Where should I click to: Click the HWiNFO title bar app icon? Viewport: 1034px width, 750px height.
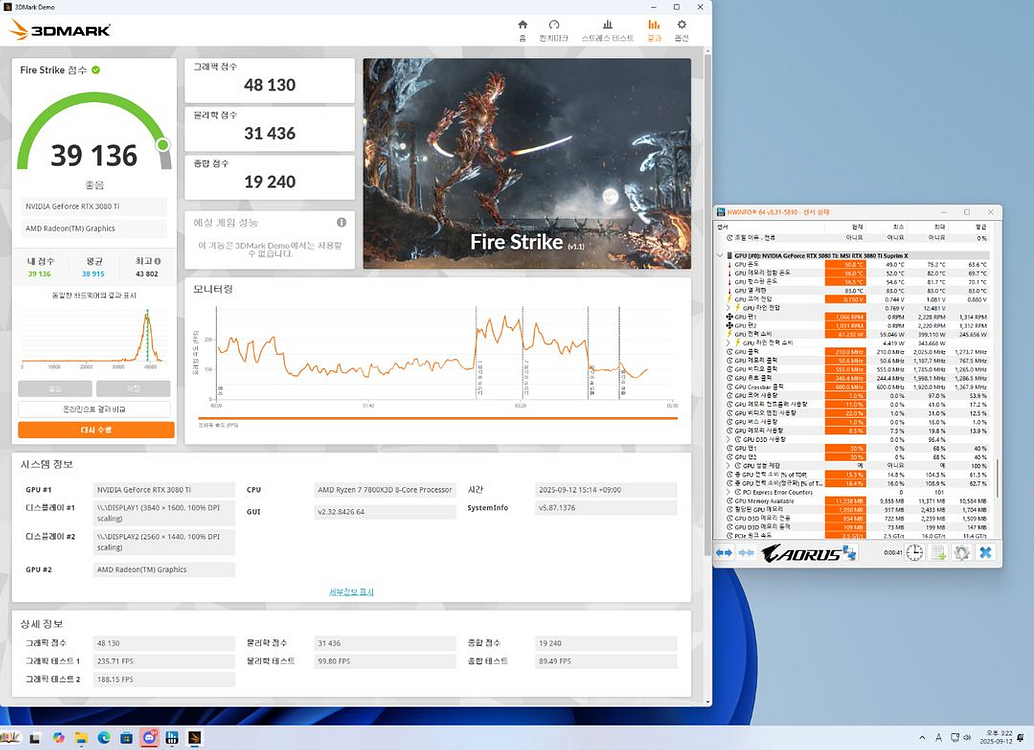coord(721,212)
